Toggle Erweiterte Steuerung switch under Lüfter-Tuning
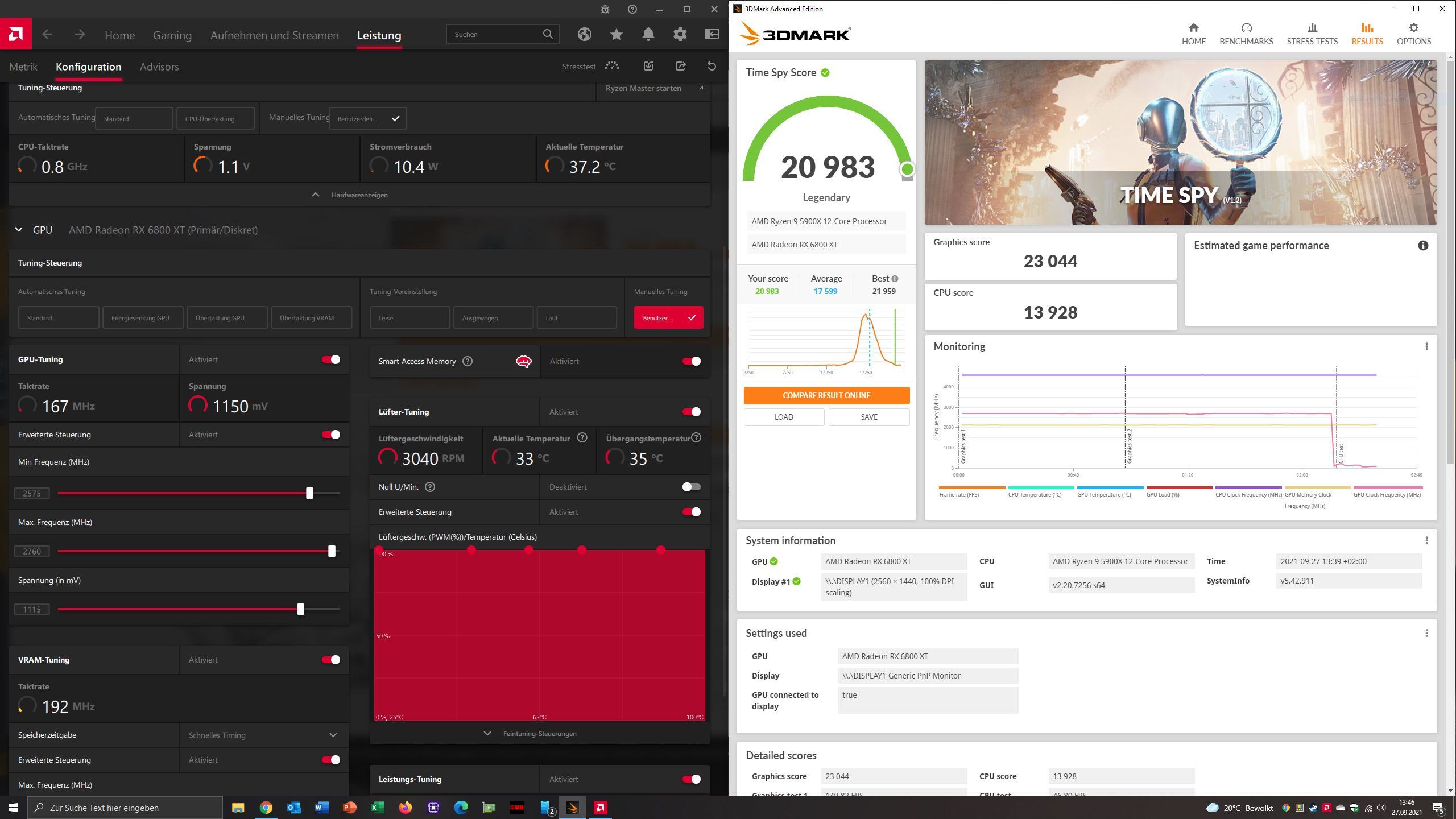 tap(691, 512)
